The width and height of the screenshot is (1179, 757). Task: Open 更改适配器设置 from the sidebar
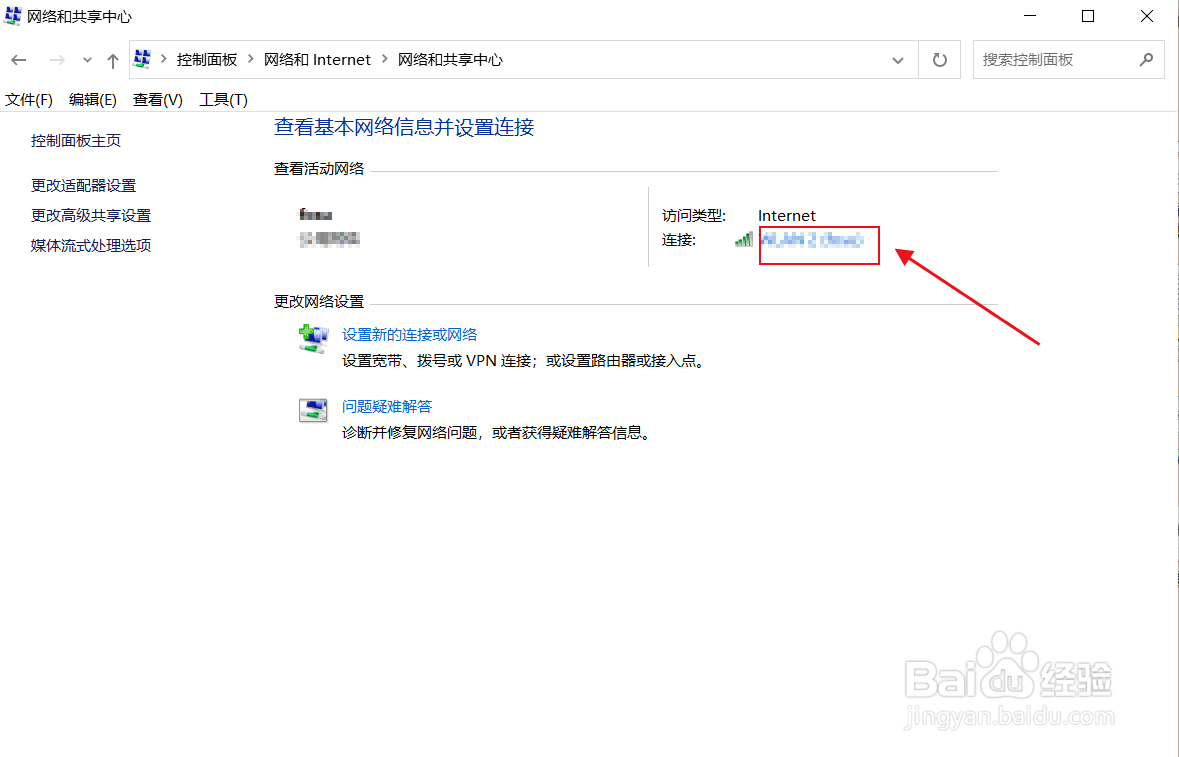[82, 185]
